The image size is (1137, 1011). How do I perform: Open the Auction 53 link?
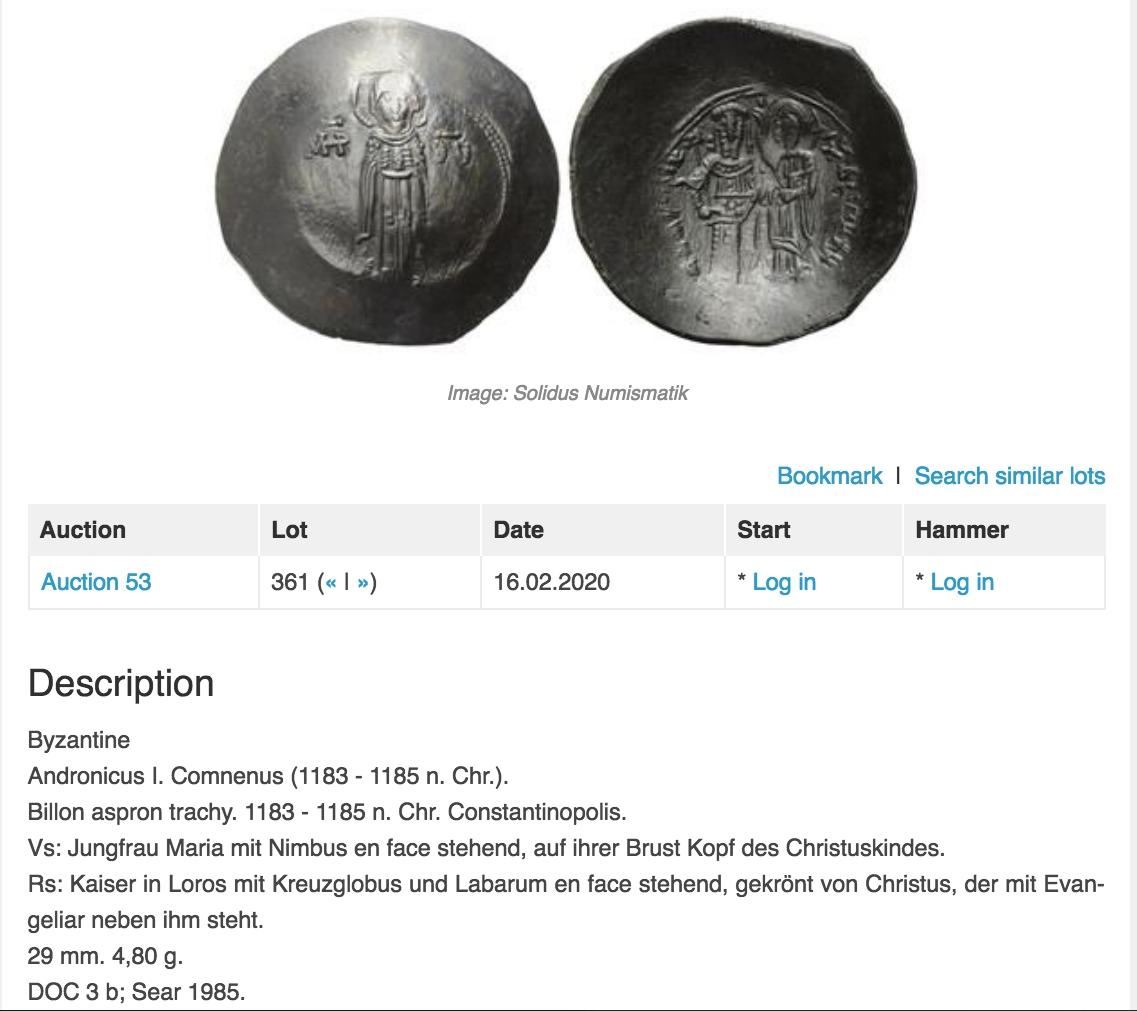(x=96, y=582)
